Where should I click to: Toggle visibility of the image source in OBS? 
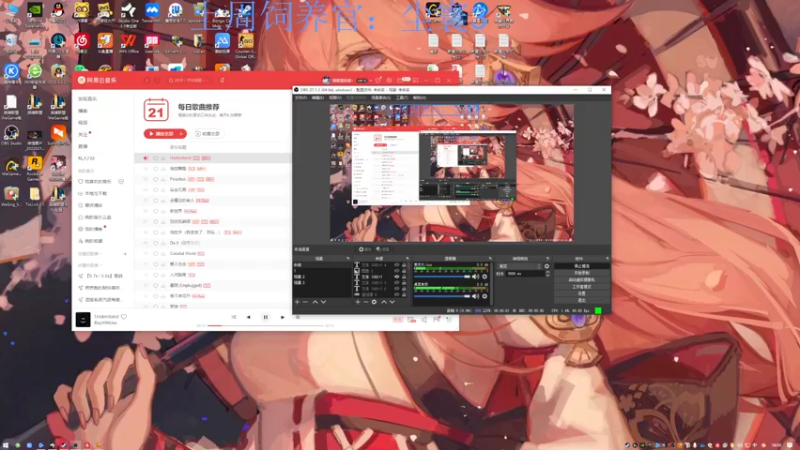click(x=396, y=270)
